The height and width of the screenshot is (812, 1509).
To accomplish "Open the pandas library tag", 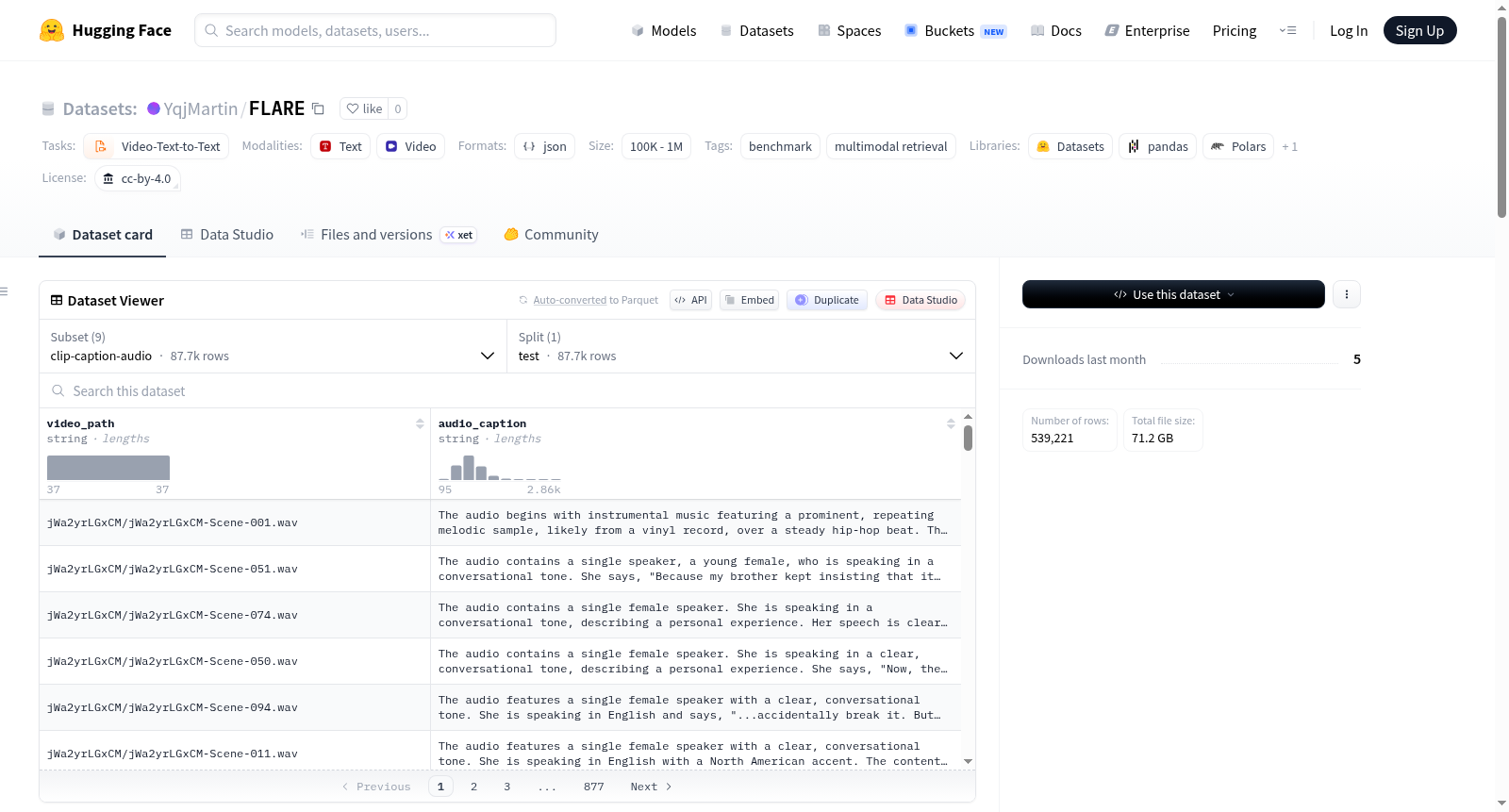I will 1158,146.
